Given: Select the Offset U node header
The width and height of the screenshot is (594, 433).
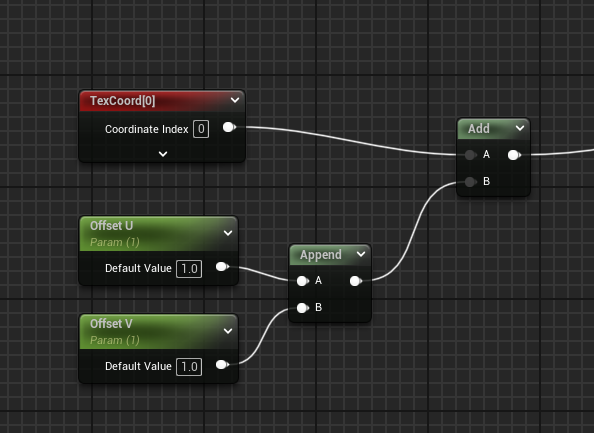Looking at the screenshot, I should [159, 233].
